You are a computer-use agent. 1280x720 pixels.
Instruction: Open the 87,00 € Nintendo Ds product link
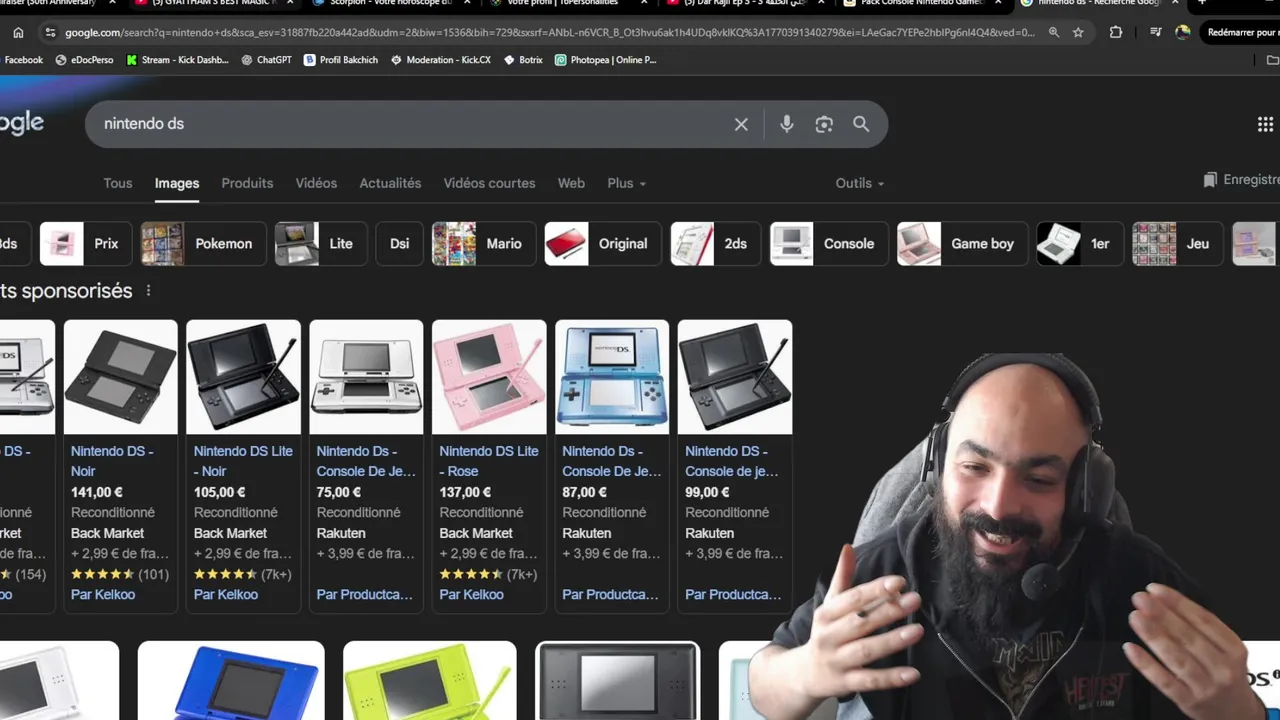pyautogui.click(x=611, y=461)
